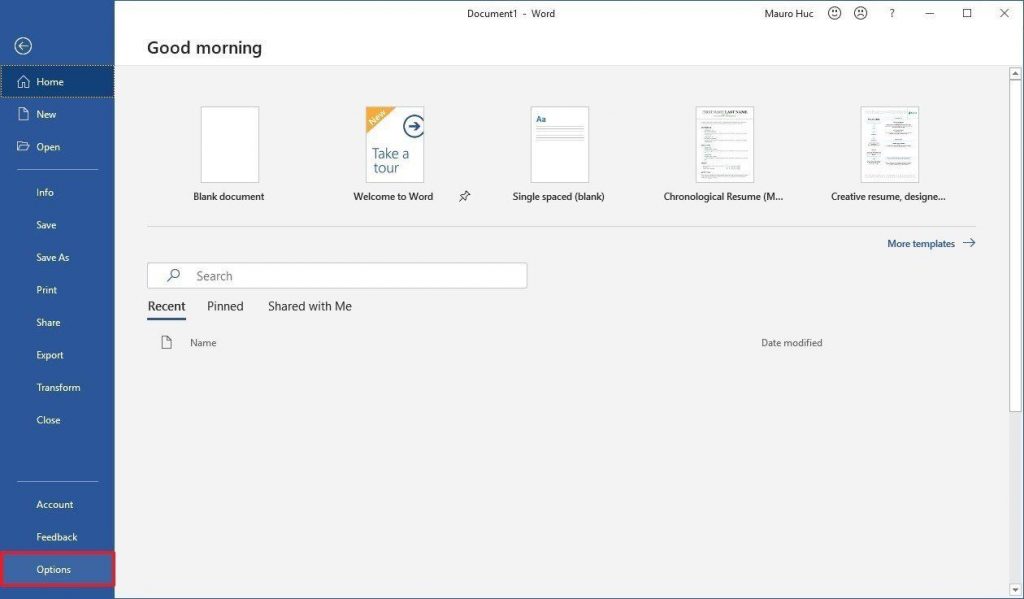Switch to the Recent tab

pos(167,306)
